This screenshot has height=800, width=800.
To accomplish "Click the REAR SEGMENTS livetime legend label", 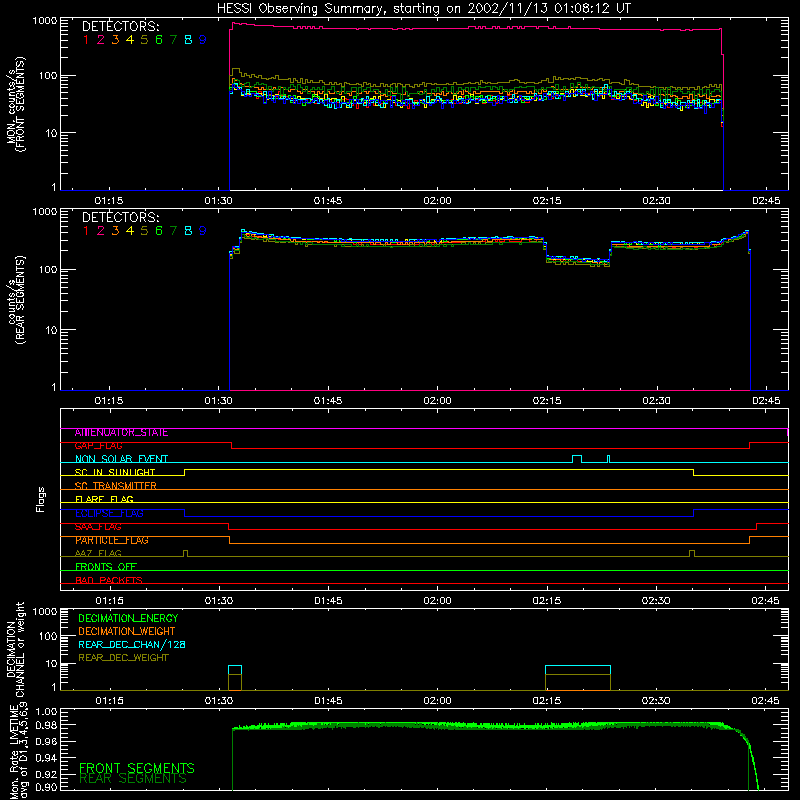I will coord(133,779).
